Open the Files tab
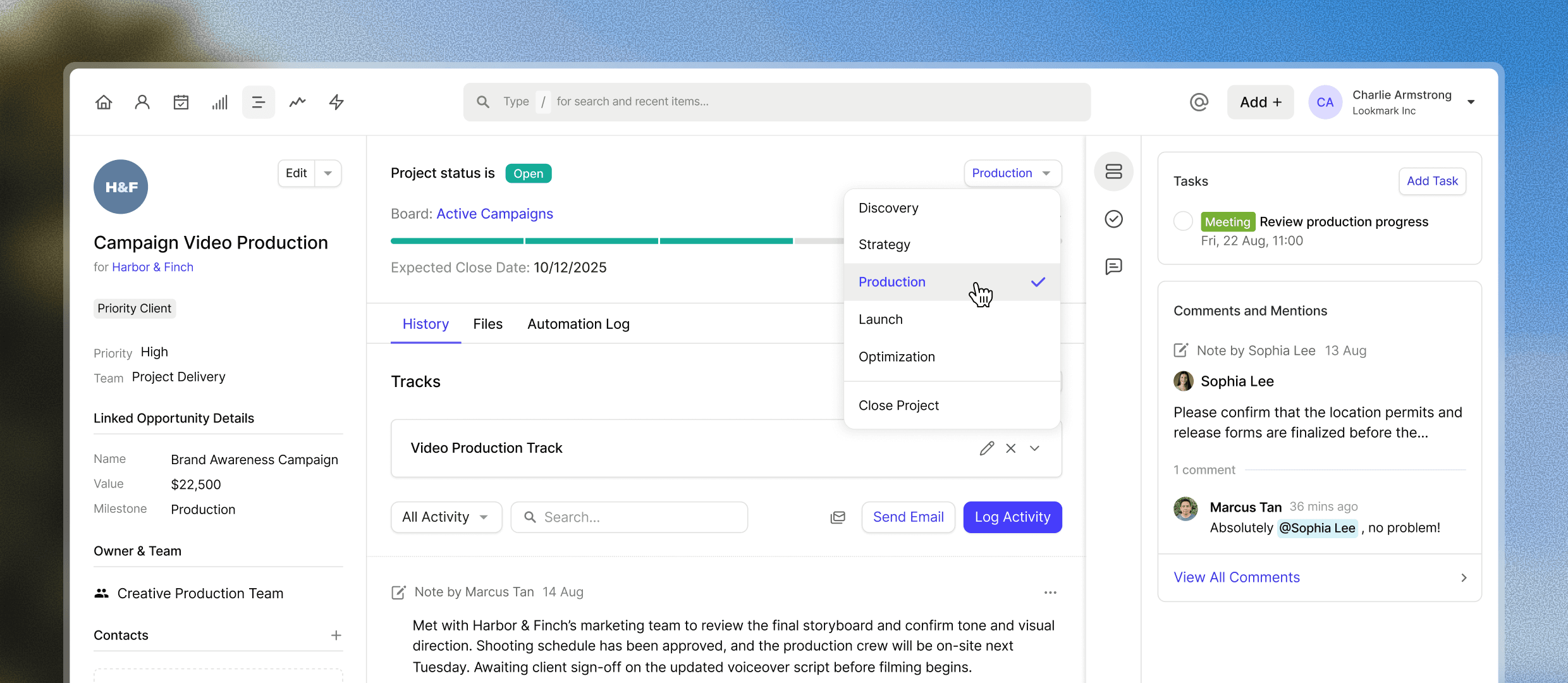This screenshot has height=683, width=1568. coord(487,324)
